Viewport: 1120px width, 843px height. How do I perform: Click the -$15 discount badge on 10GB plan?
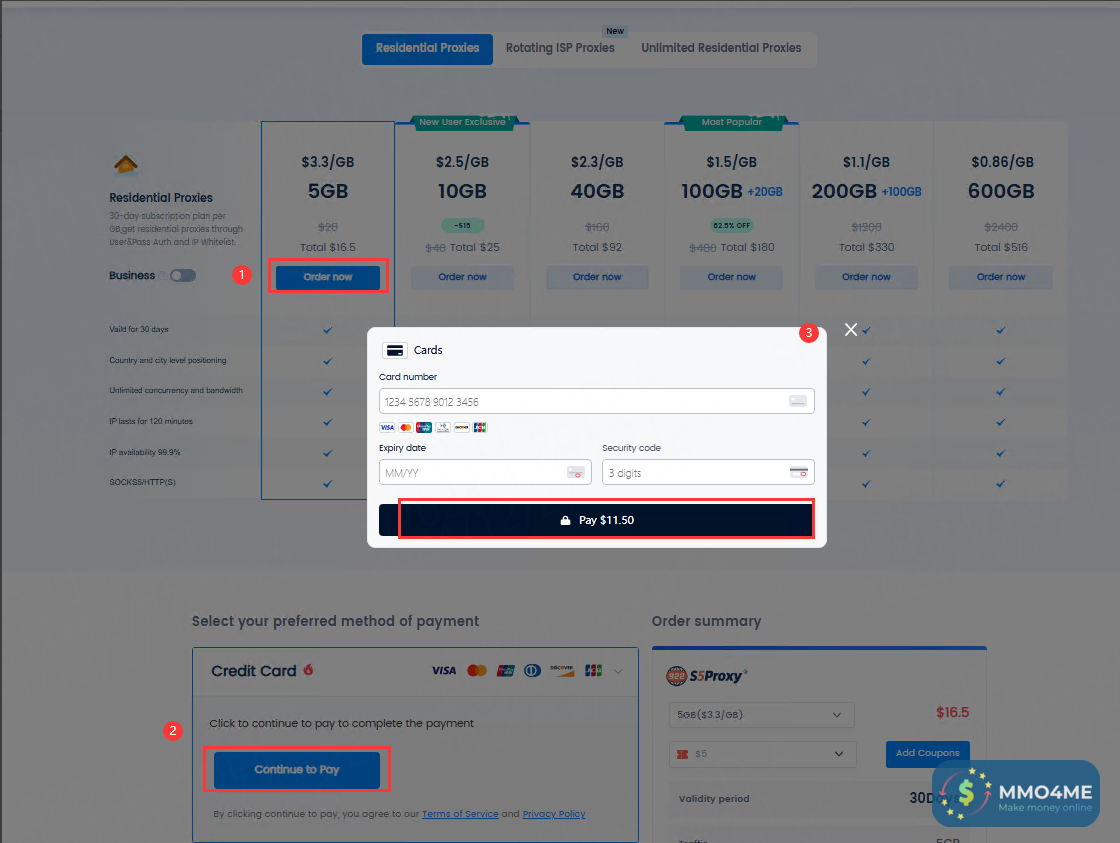click(x=463, y=225)
